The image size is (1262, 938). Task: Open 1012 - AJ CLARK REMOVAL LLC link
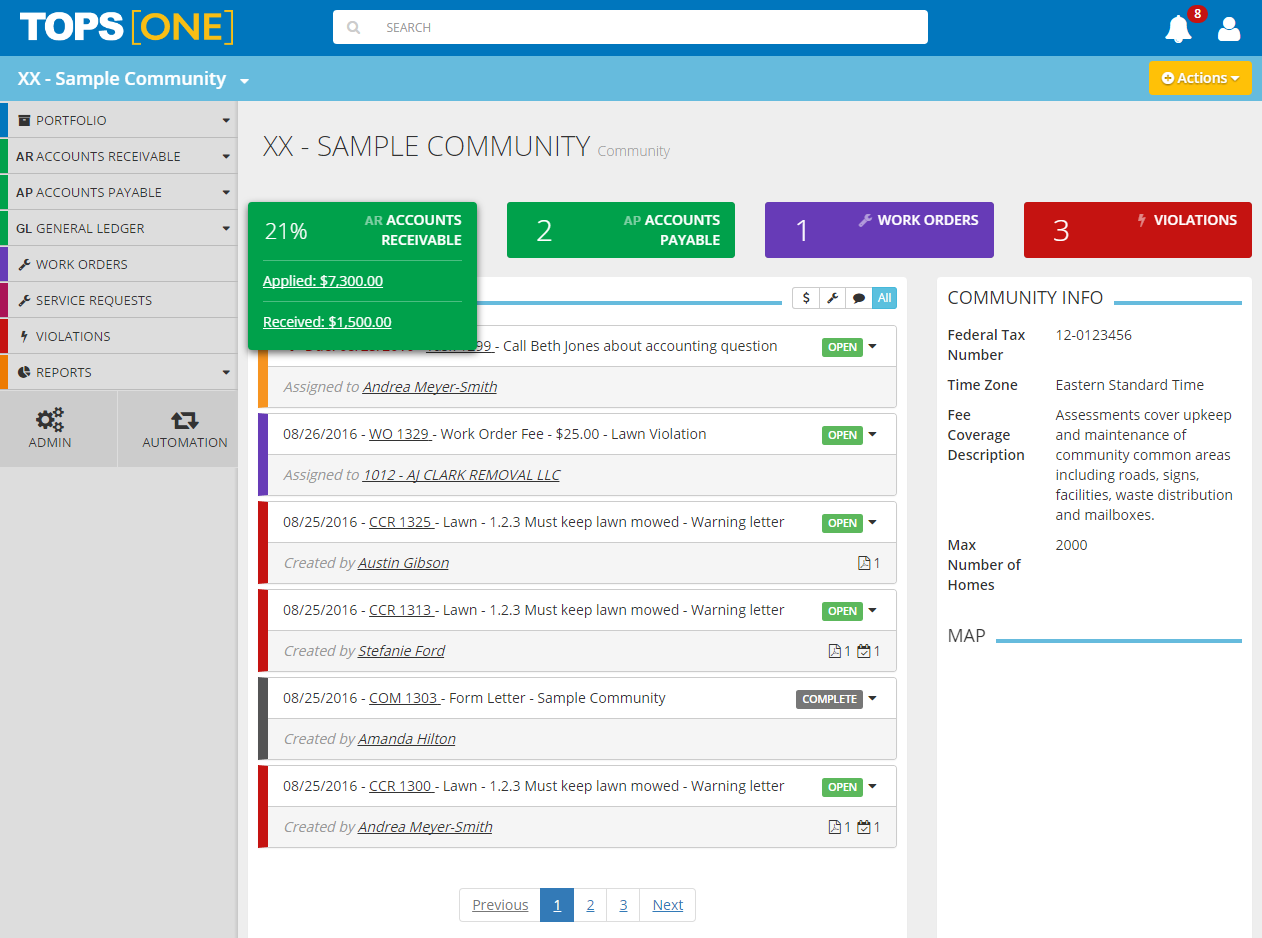coord(461,475)
